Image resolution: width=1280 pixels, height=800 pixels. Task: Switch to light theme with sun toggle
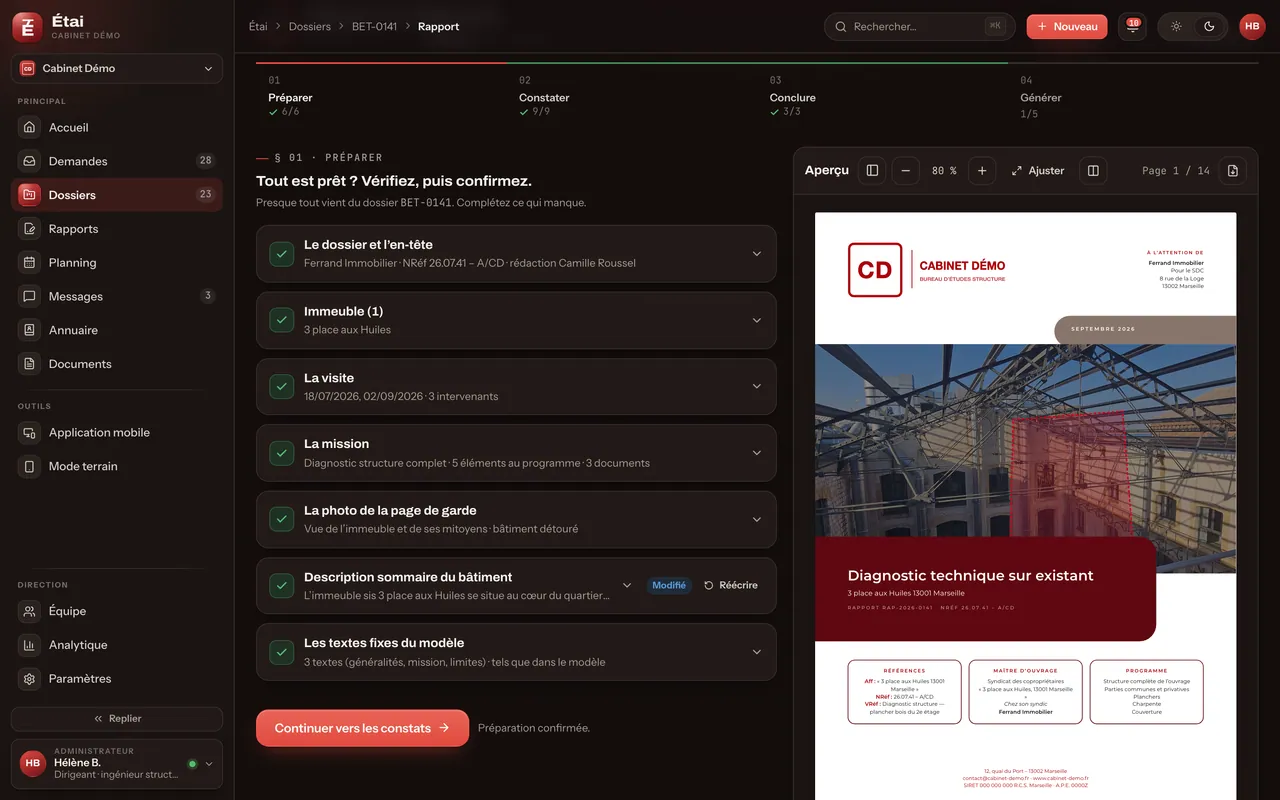coord(1176,27)
